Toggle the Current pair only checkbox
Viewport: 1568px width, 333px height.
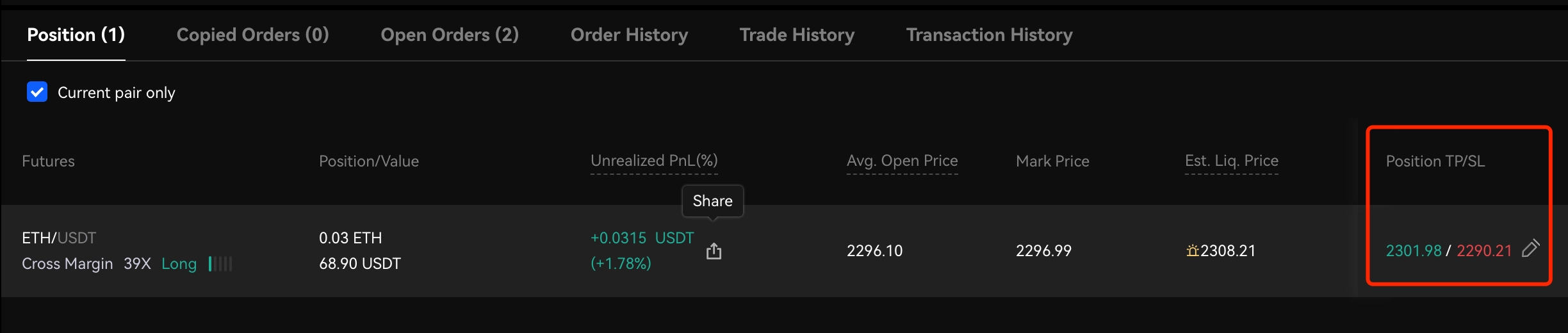pyautogui.click(x=37, y=92)
